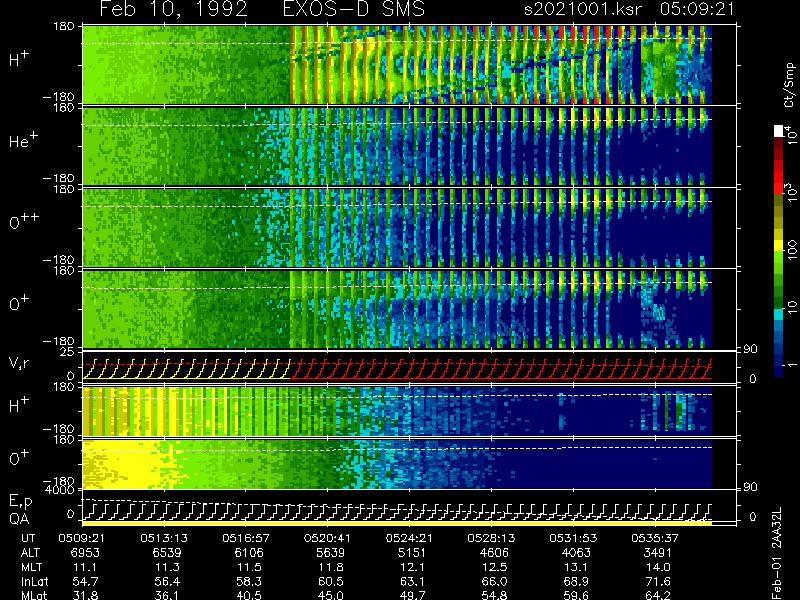Click the 'InLat' row label
This screenshot has height=600, width=800.
[35, 581]
